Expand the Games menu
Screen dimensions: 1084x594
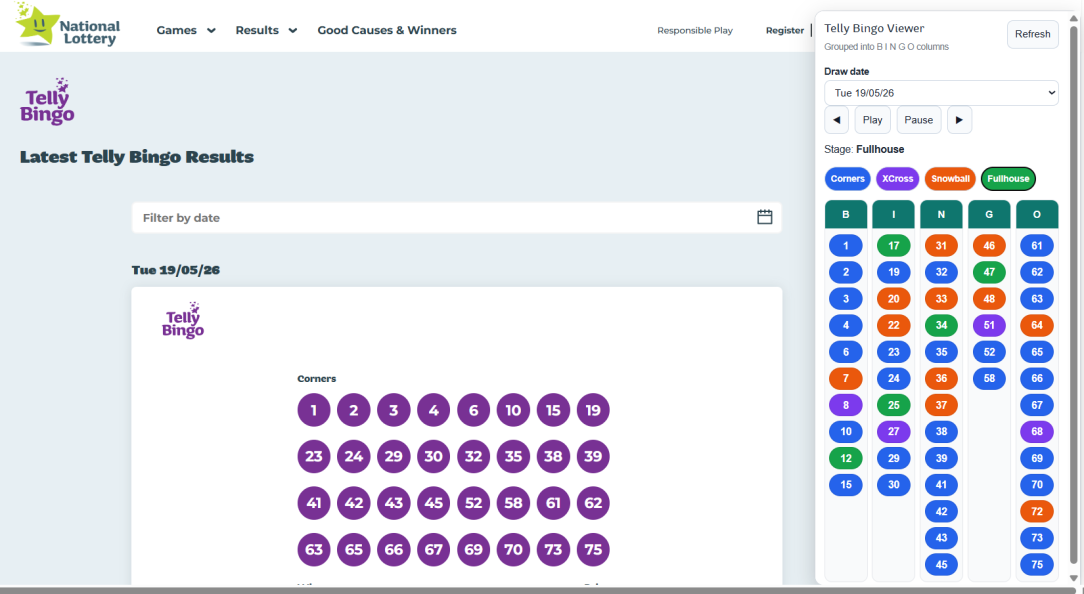click(x=186, y=30)
